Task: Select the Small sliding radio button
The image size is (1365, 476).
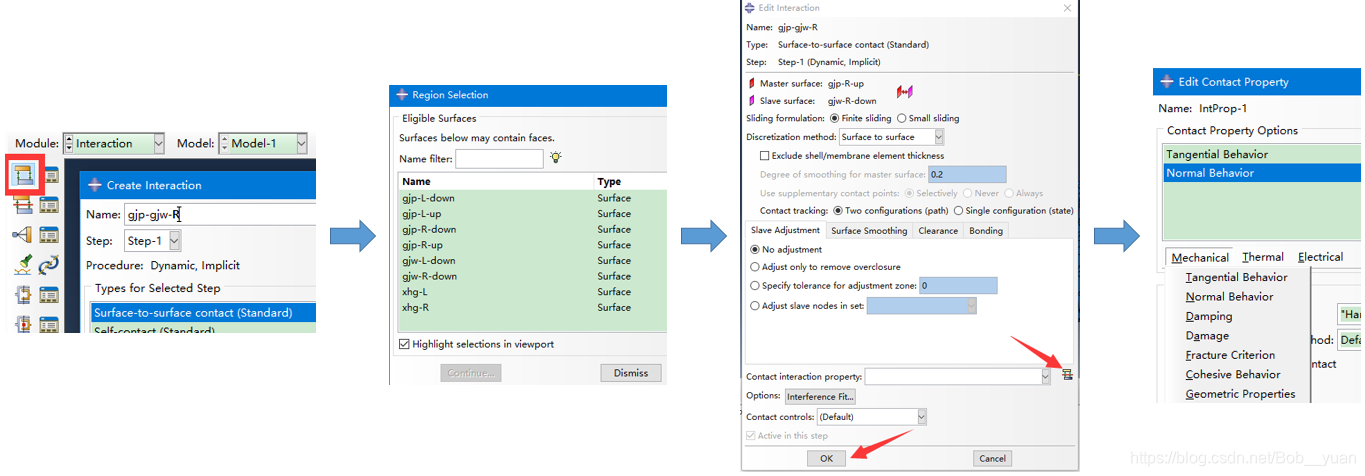Action: tap(901, 118)
